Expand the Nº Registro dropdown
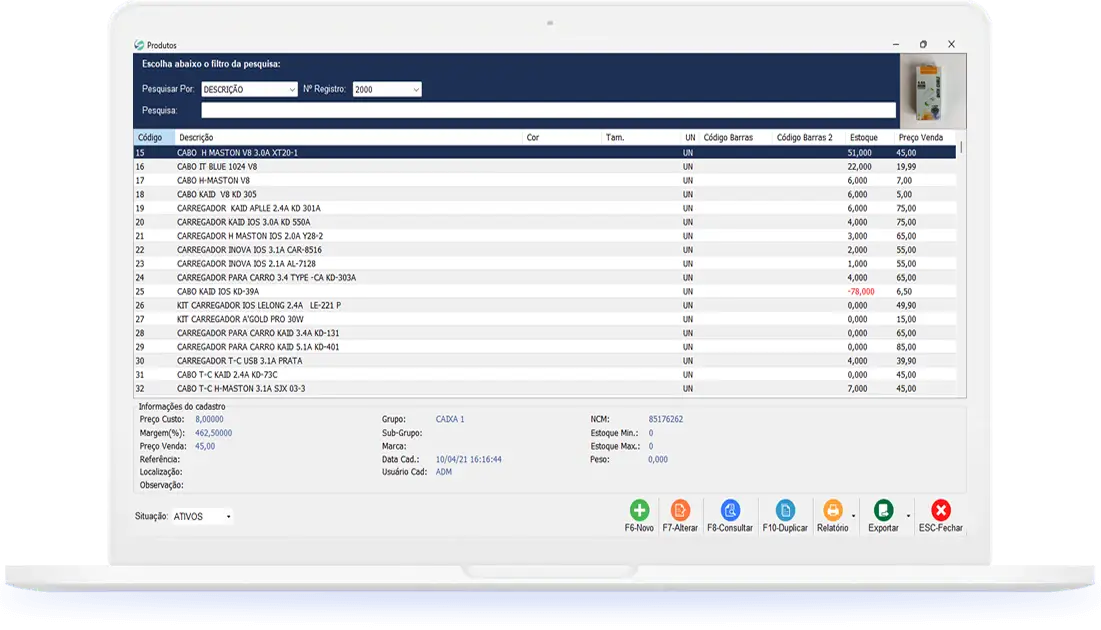 [x=387, y=89]
